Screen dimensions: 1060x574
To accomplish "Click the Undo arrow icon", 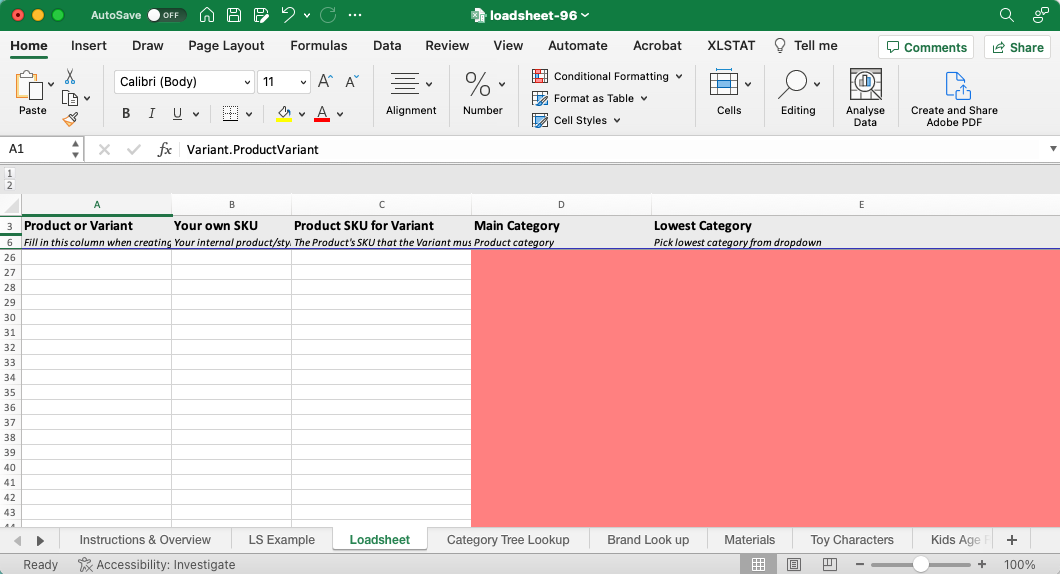I will [288, 15].
